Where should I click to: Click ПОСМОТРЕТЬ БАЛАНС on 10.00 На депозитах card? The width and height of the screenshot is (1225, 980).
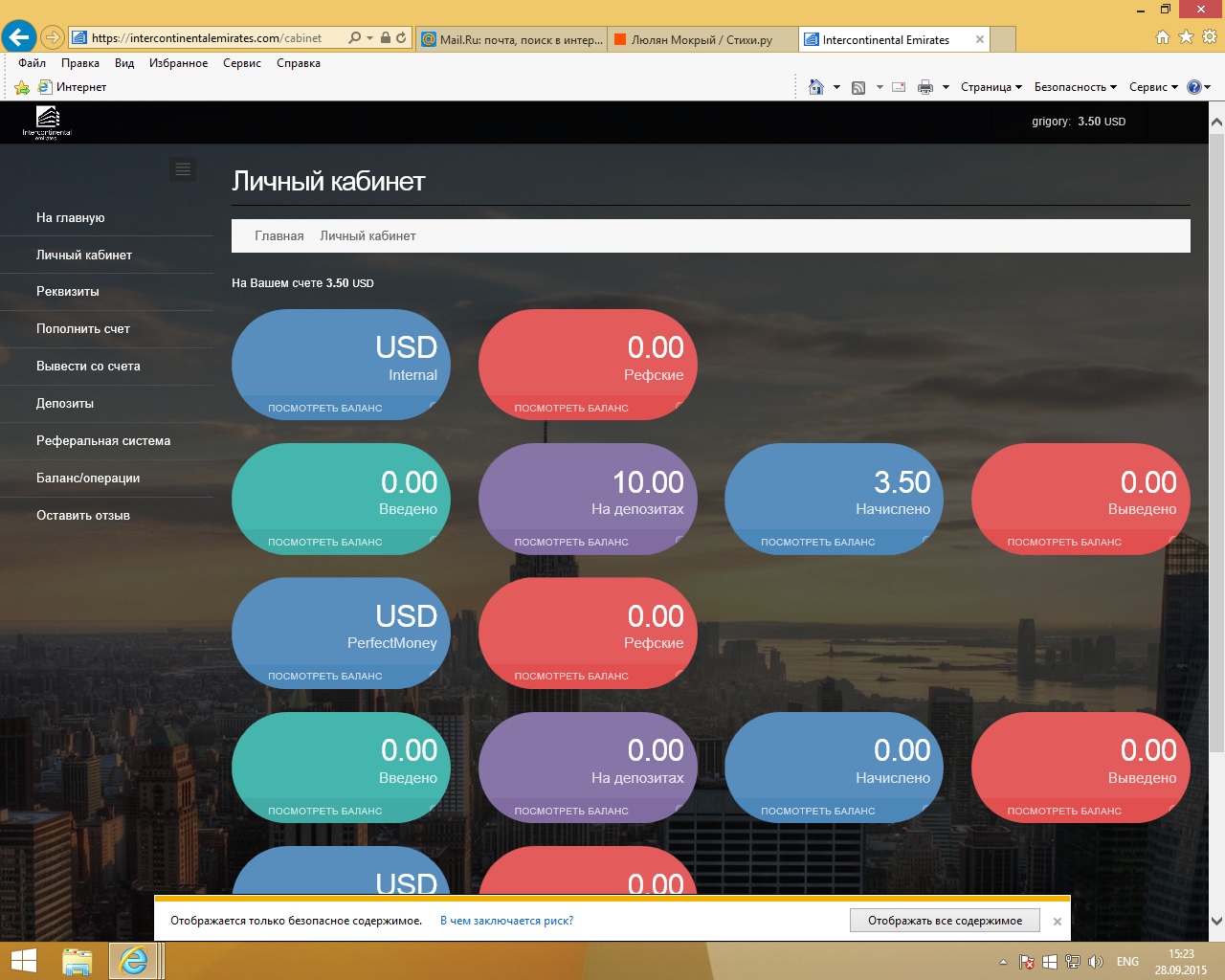(x=571, y=542)
